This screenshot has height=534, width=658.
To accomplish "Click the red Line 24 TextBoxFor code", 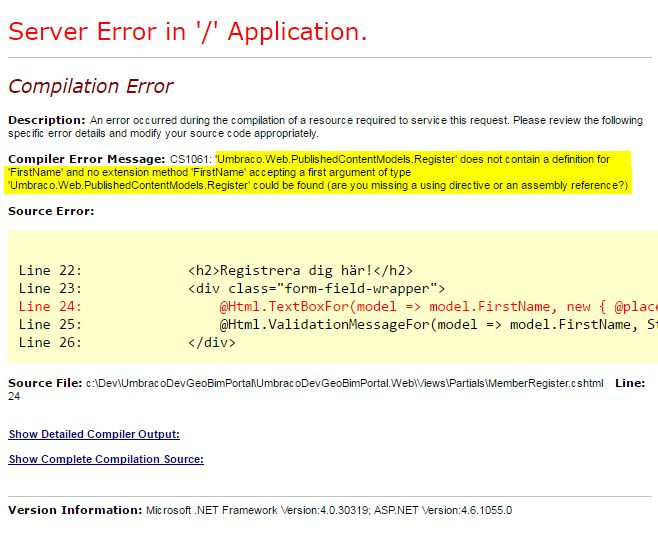I will point(338,307).
